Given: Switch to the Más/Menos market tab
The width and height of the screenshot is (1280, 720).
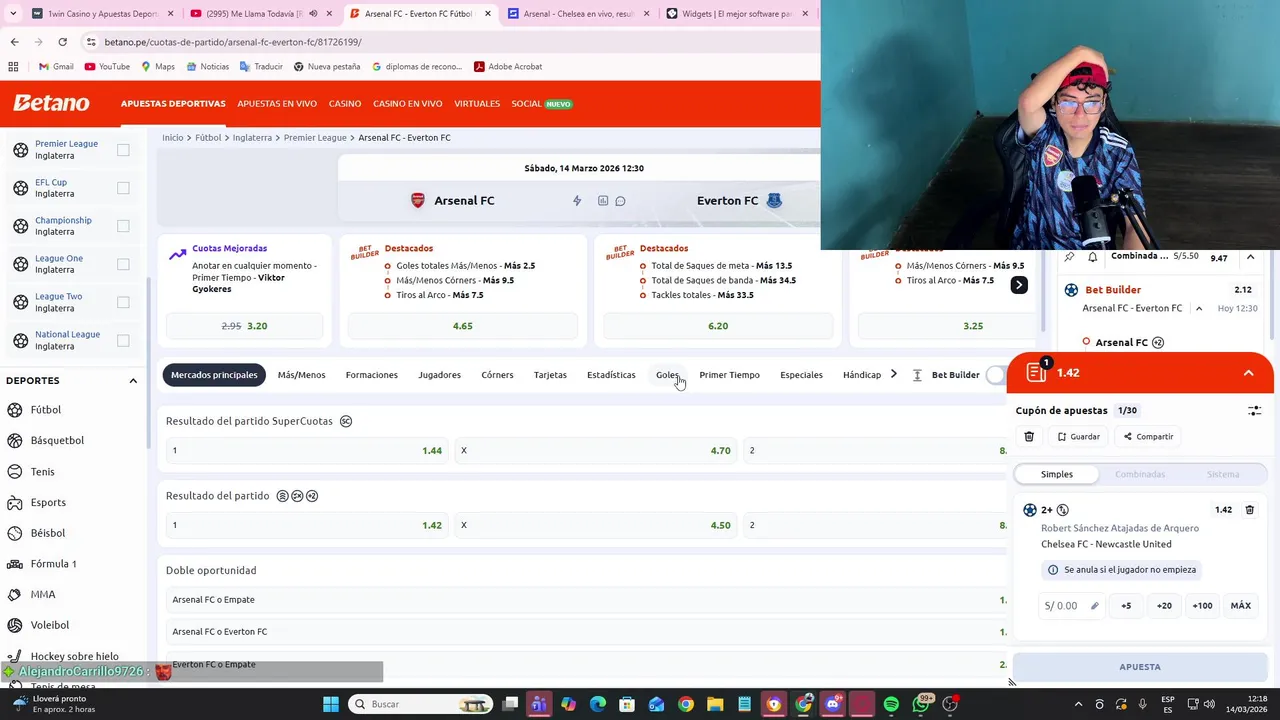Looking at the screenshot, I should [301, 375].
